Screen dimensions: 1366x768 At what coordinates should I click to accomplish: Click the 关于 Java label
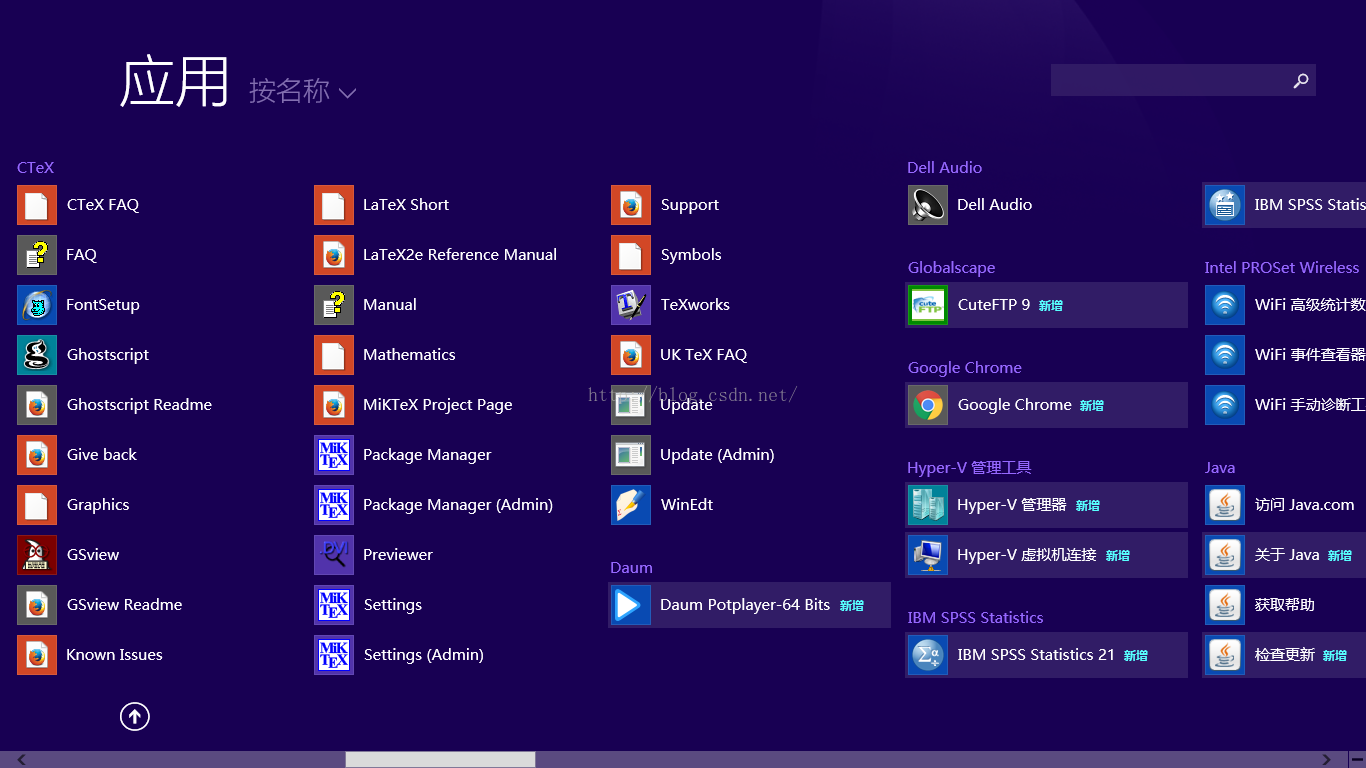[x=1287, y=555]
